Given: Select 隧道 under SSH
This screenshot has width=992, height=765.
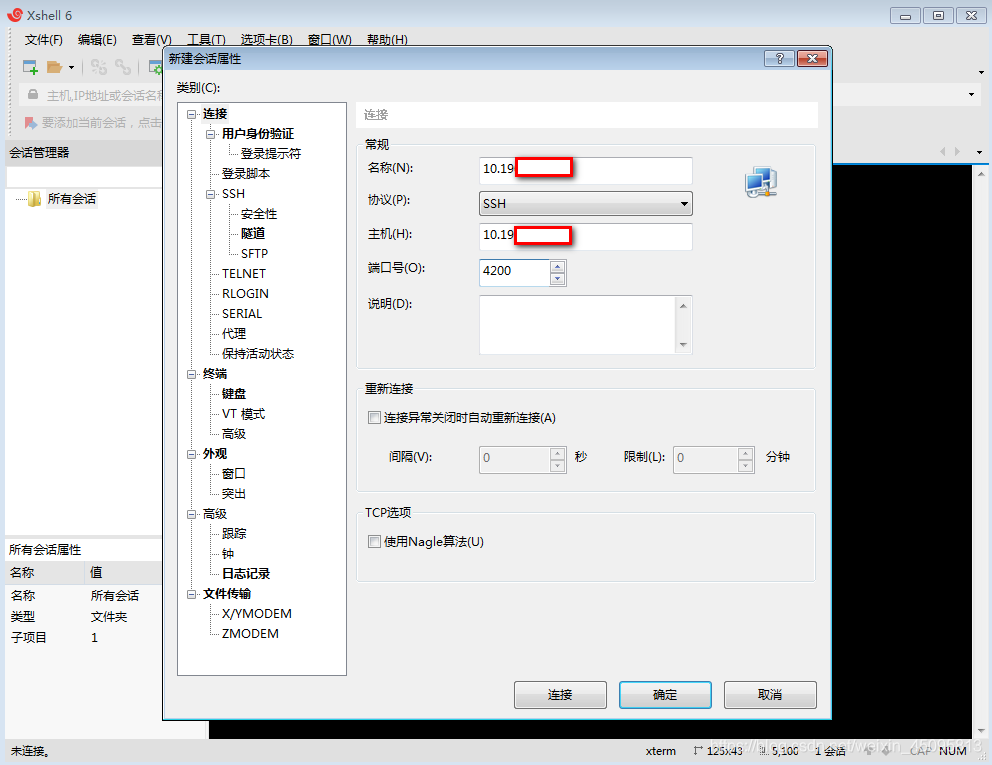Looking at the screenshot, I should point(253,233).
